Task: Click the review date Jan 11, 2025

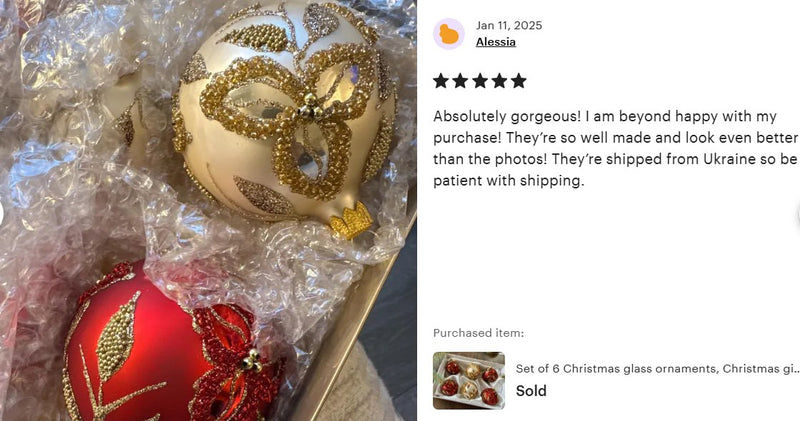Action: click(509, 26)
